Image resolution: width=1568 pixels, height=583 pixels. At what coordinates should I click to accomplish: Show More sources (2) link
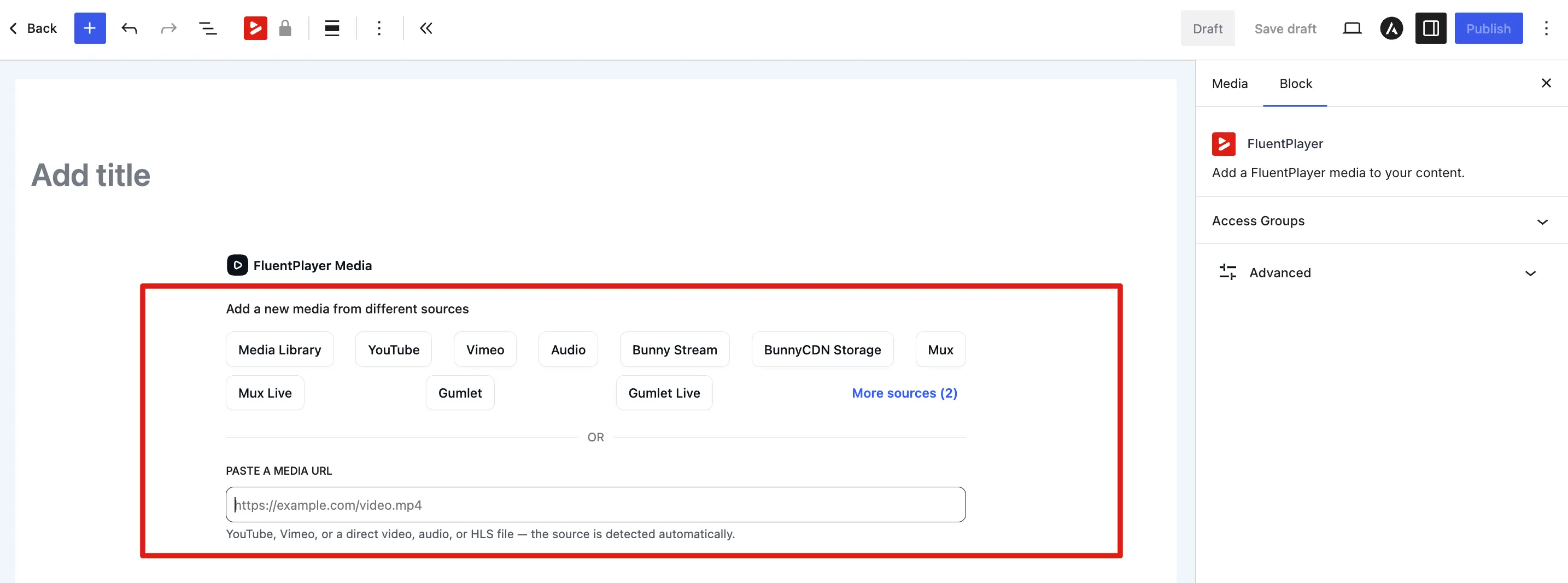(x=904, y=393)
